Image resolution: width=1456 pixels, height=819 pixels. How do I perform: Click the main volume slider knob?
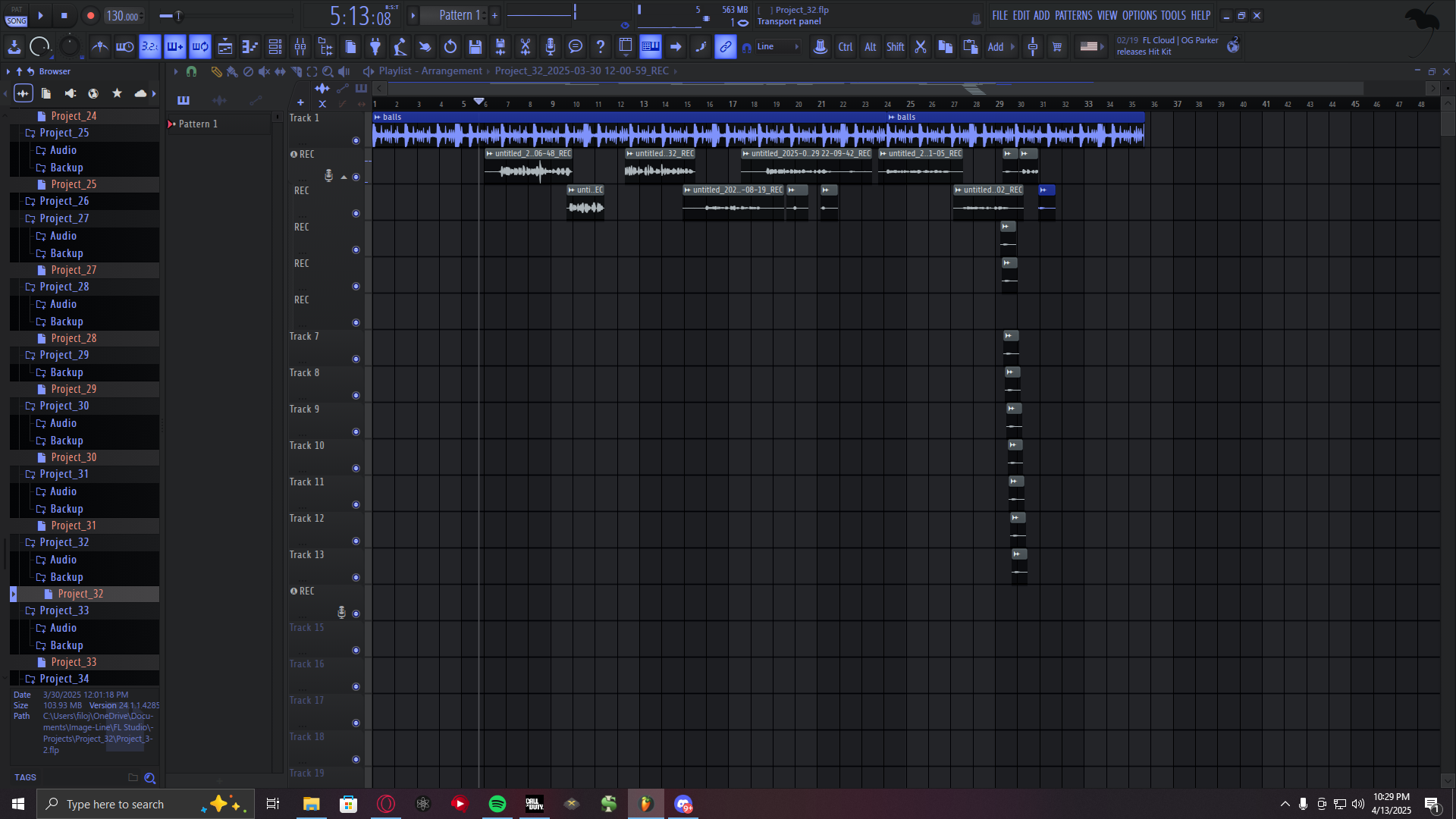[x=179, y=16]
